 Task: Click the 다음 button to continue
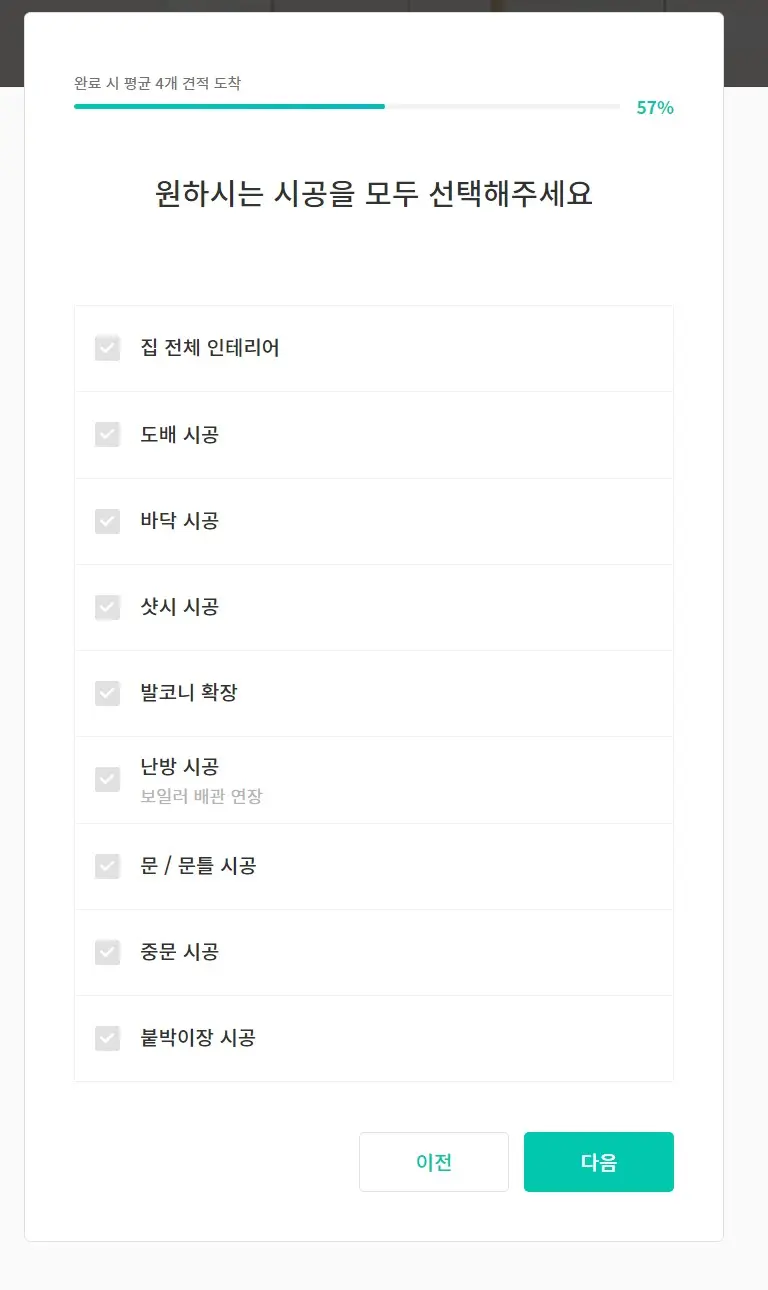click(598, 1161)
